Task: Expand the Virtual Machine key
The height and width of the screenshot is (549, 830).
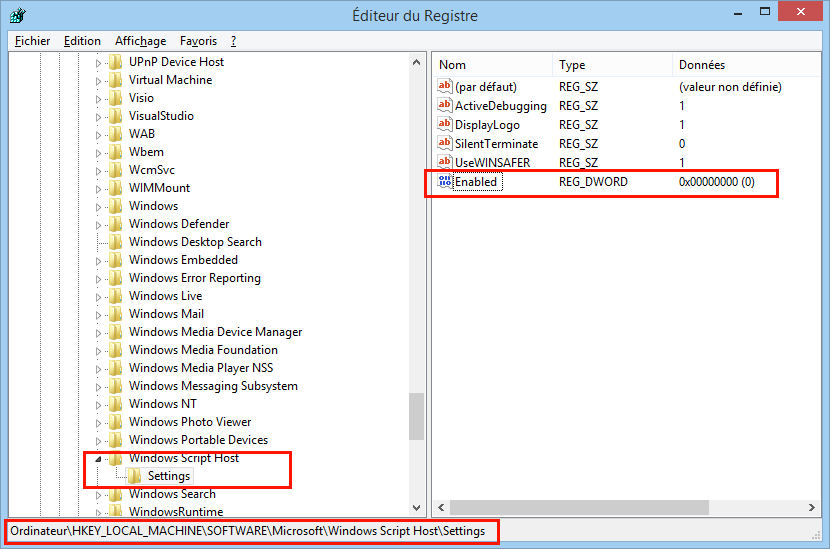Action: pos(98,81)
